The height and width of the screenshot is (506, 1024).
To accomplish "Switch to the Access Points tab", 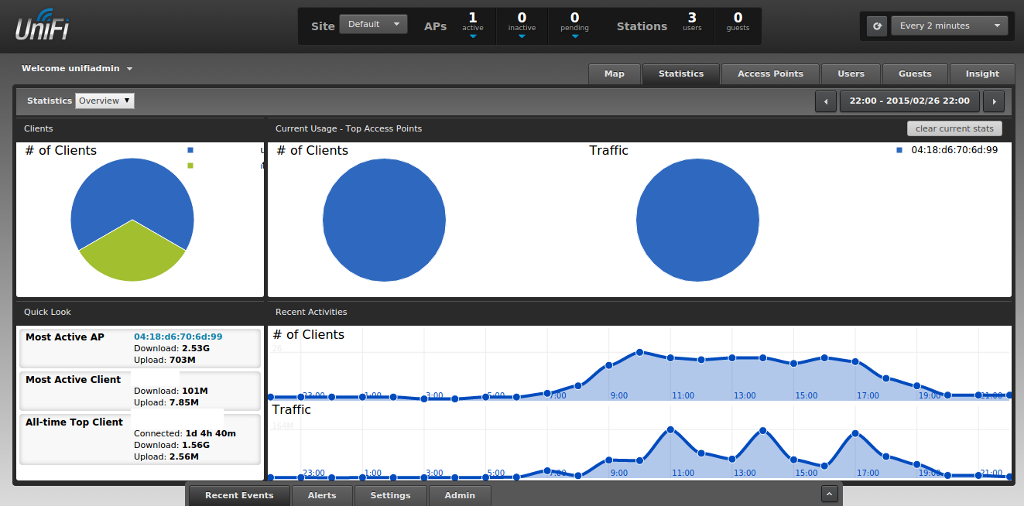I will pyautogui.click(x=771, y=74).
